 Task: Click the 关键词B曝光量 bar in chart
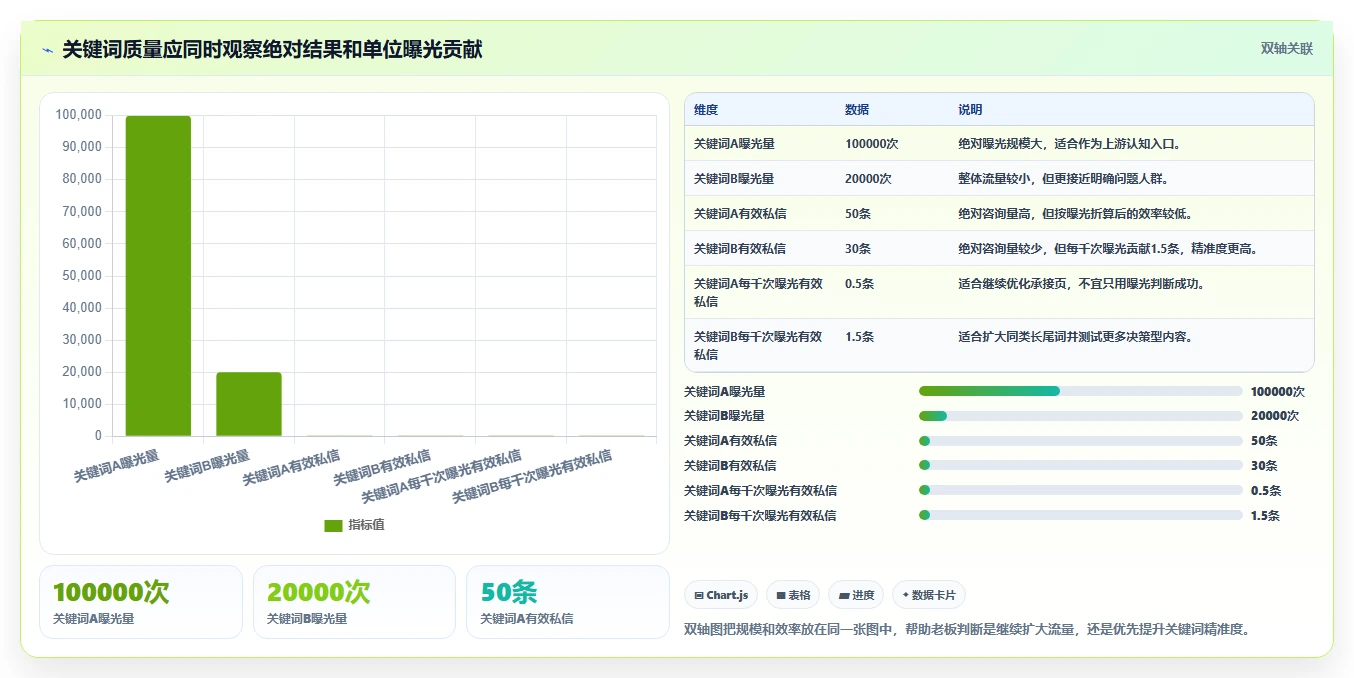pyautogui.click(x=249, y=404)
